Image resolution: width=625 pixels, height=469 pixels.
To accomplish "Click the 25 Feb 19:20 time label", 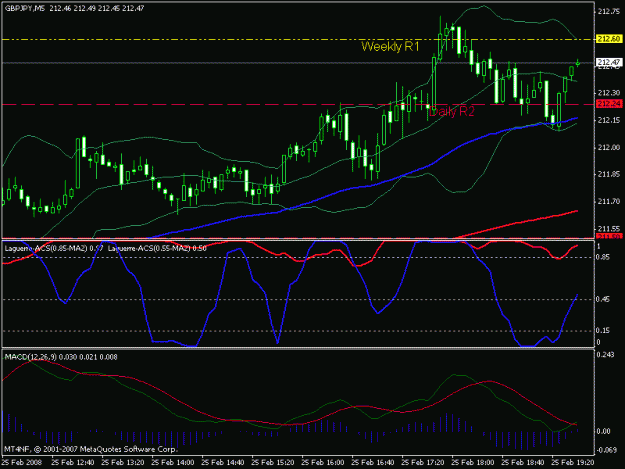I will [x=572, y=463].
